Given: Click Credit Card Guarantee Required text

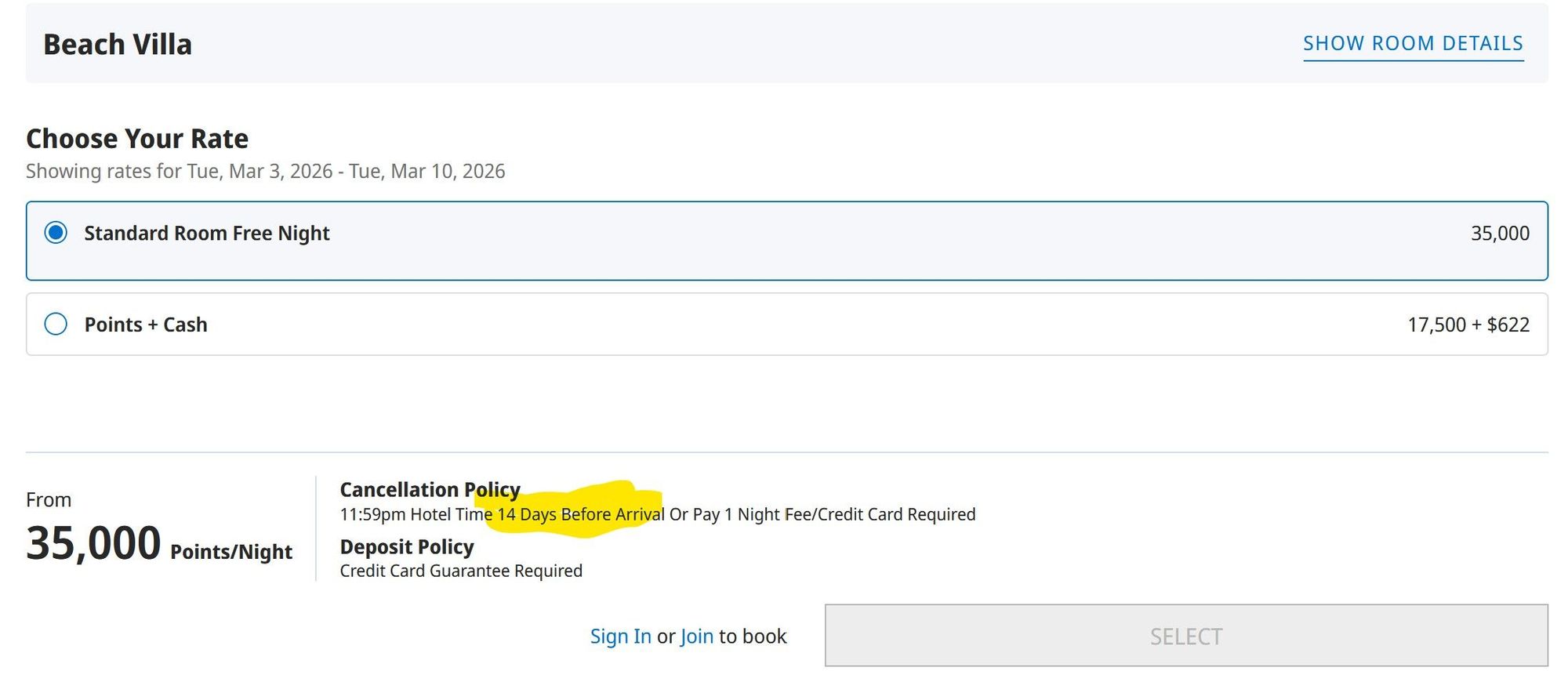Looking at the screenshot, I should (x=461, y=571).
